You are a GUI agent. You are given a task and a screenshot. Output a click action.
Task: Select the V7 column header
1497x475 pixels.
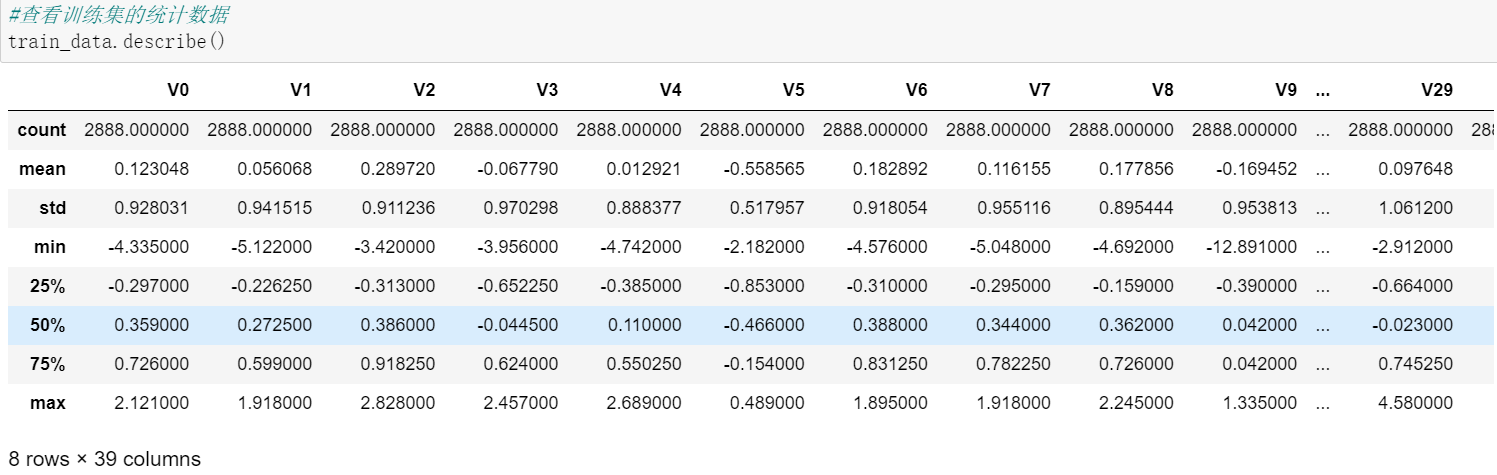click(1039, 90)
